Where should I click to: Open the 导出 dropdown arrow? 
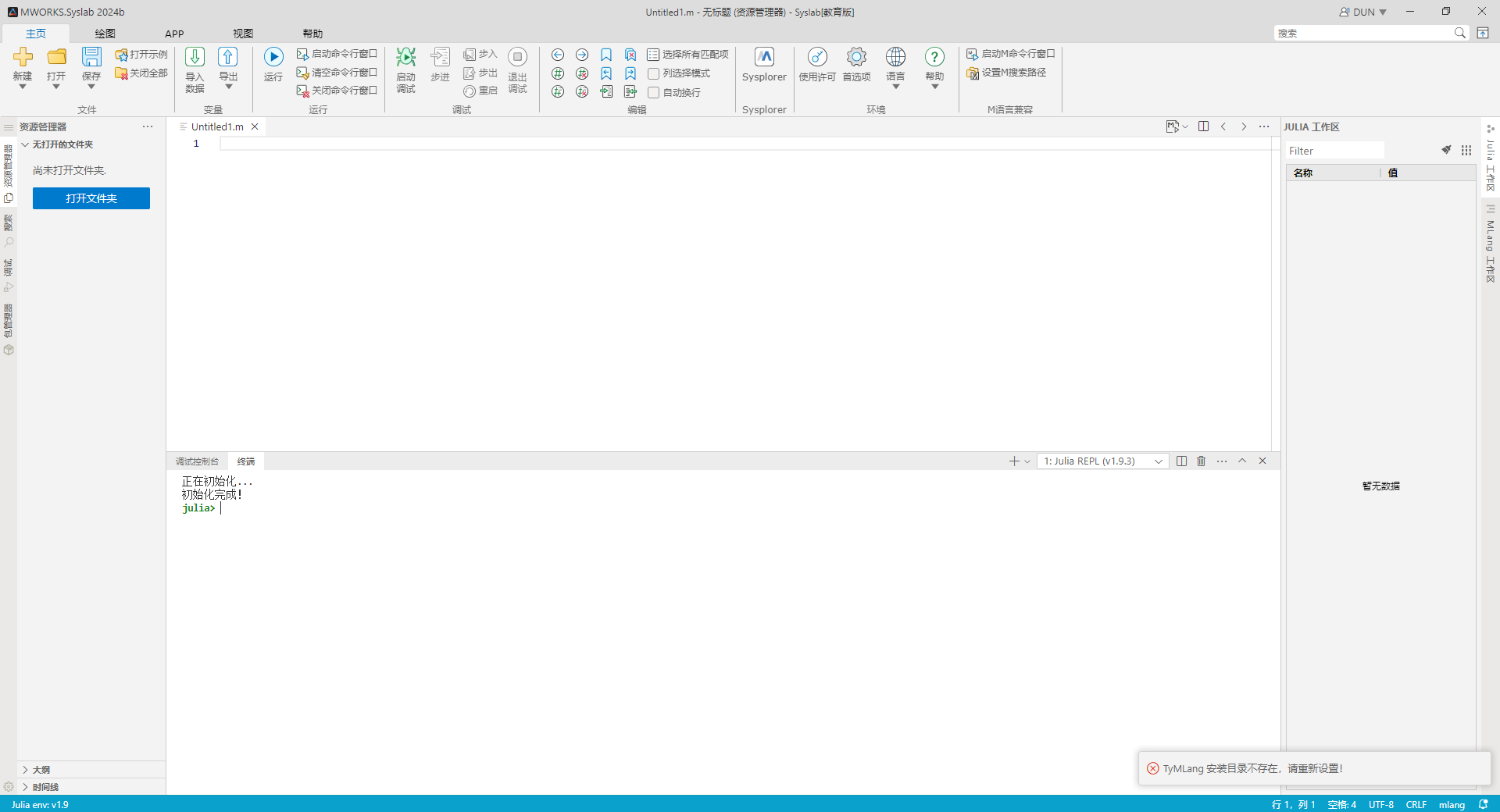pos(228,87)
